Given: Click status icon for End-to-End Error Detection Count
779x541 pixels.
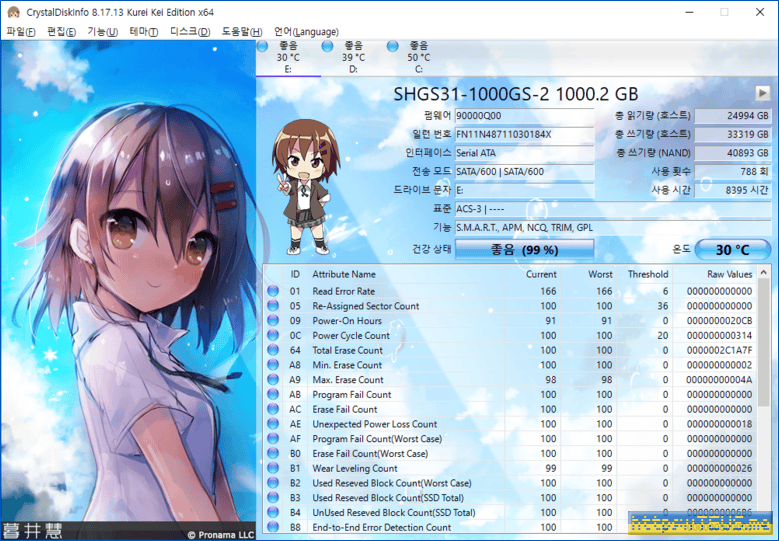Looking at the screenshot, I should [273, 527].
